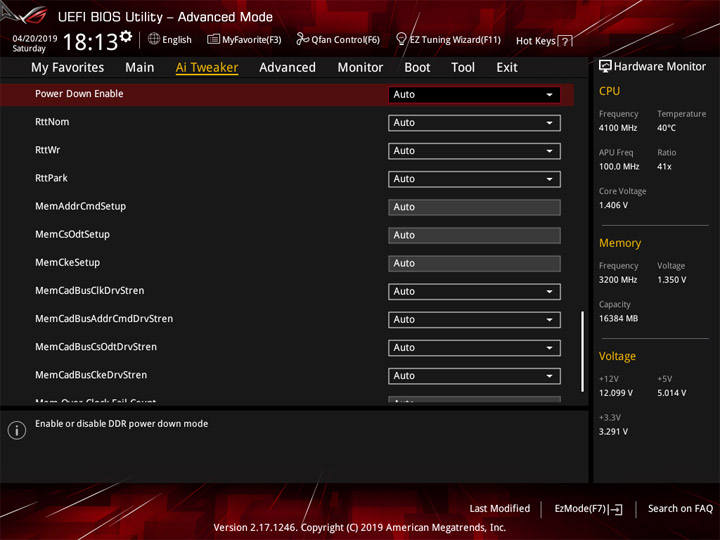Image resolution: width=720 pixels, height=540 pixels.
Task: Click the memory voltage 1.350 V value
Action: tap(671, 279)
